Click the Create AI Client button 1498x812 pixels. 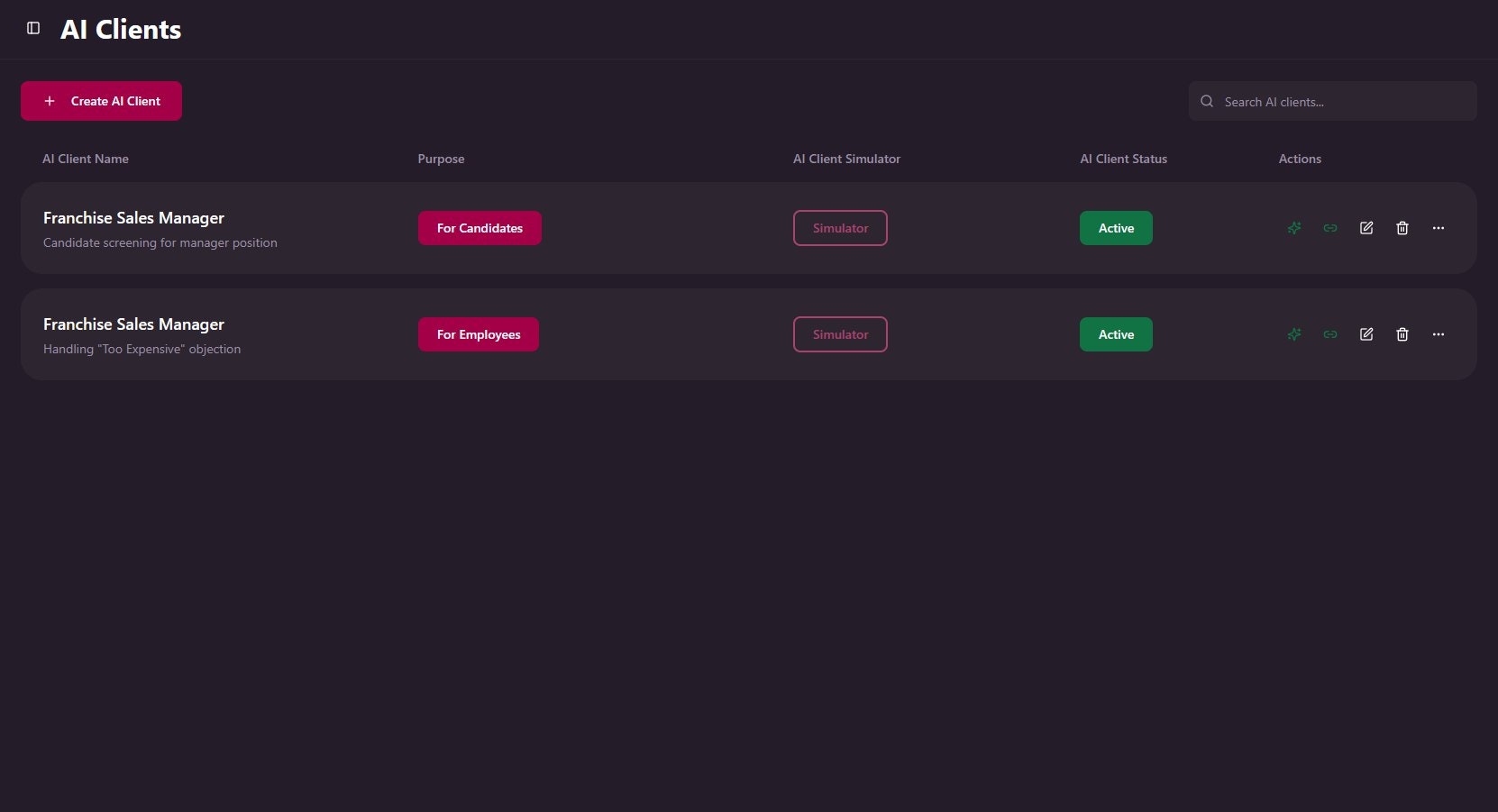(x=101, y=101)
